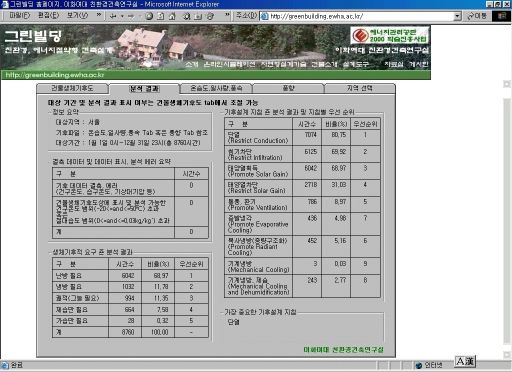
Task: Click the browser Back arrow button
Action: pos(113,16)
